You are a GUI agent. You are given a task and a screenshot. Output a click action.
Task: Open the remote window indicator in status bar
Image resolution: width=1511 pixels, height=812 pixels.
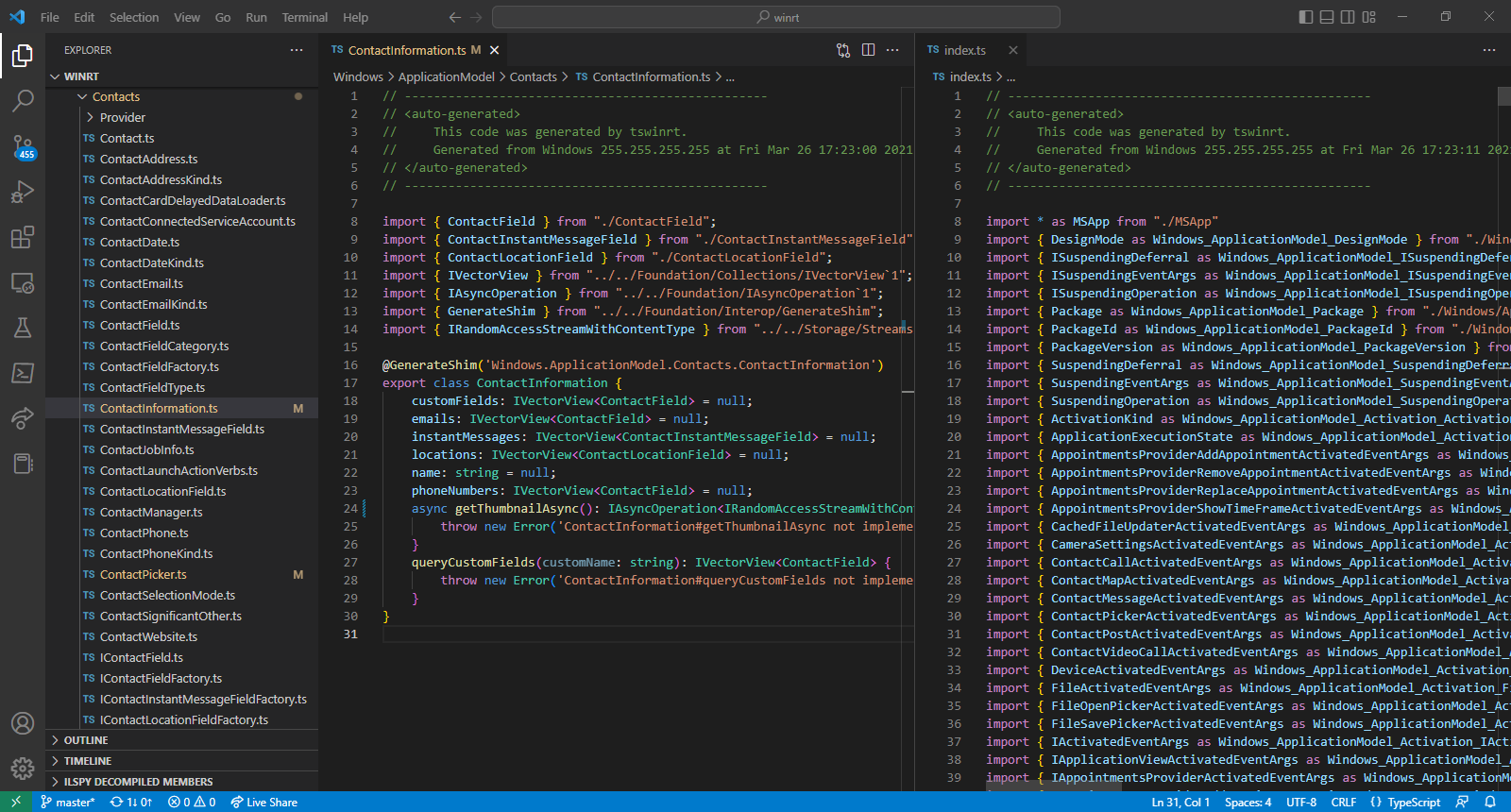[16, 802]
